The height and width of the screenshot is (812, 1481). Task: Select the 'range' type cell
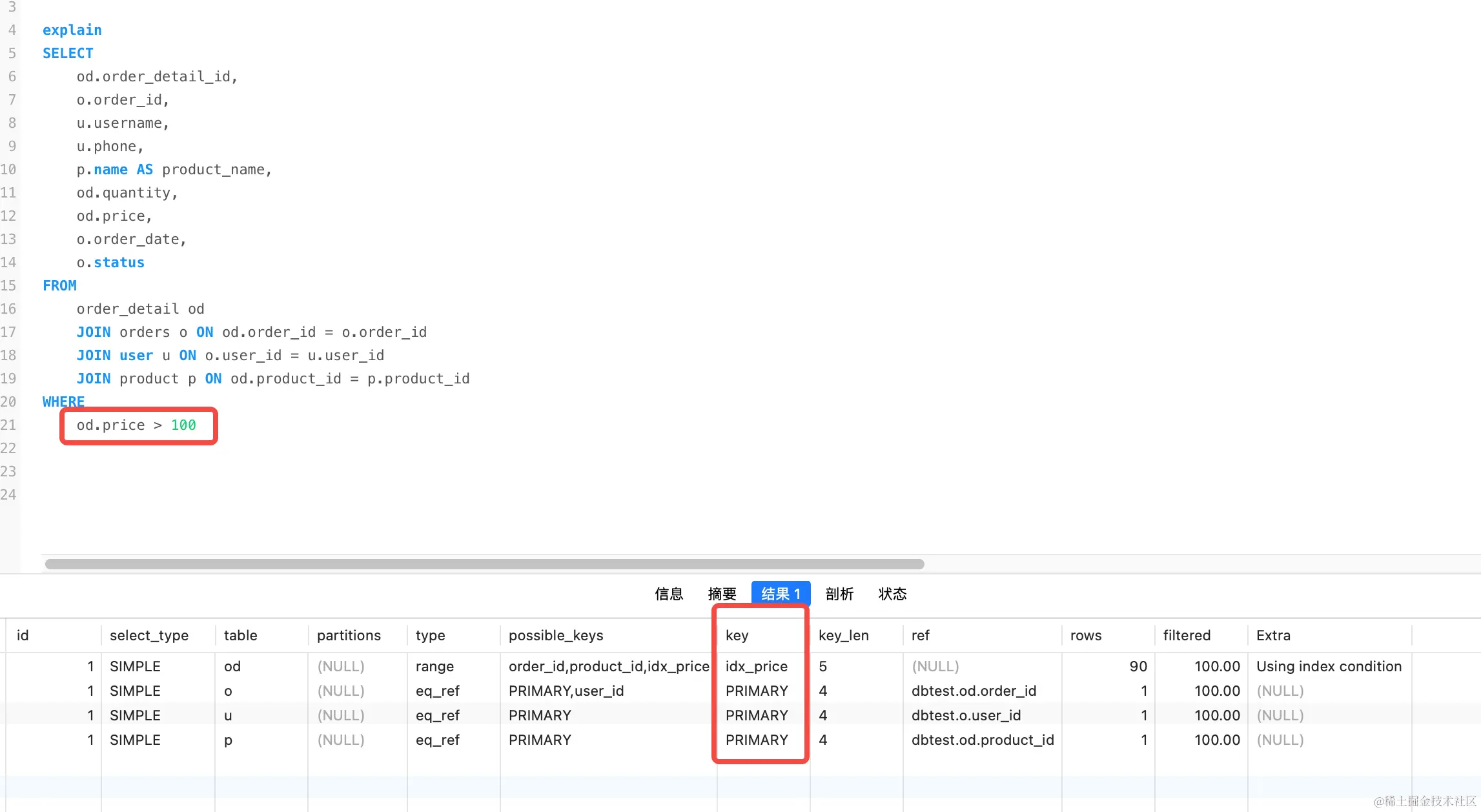tap(434, 666)
